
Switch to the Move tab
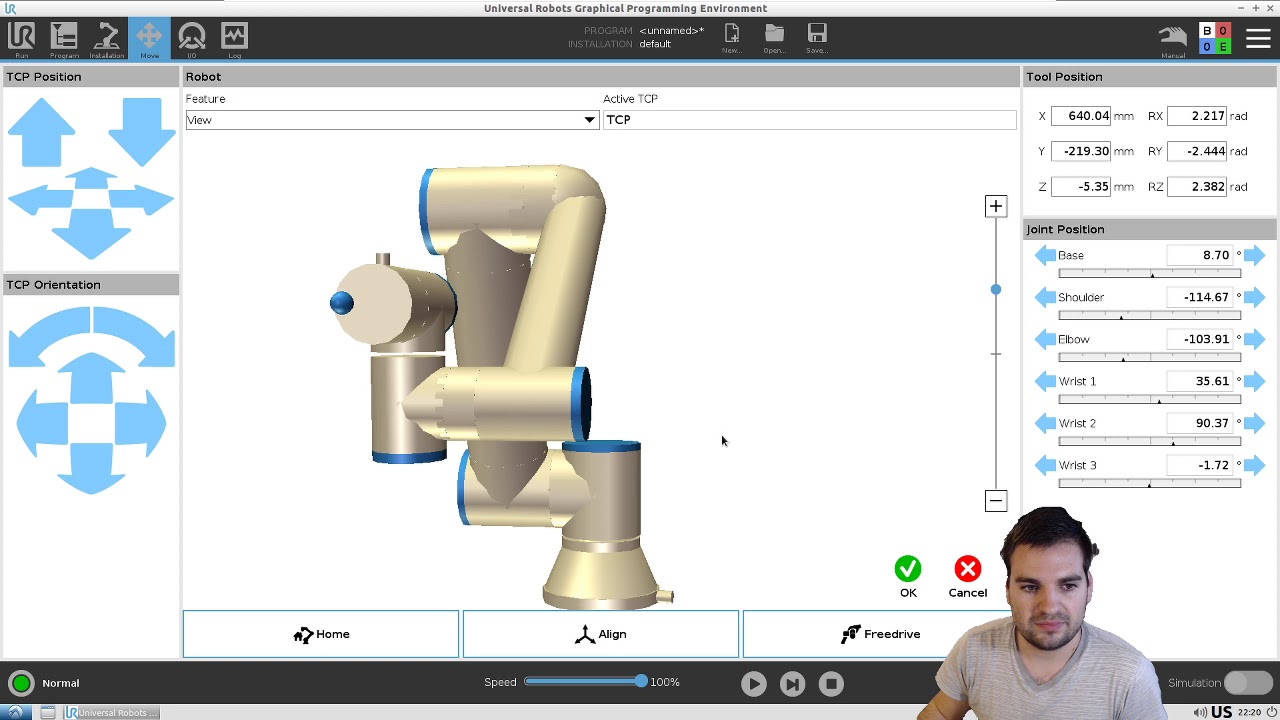click(x=149, y=39)
